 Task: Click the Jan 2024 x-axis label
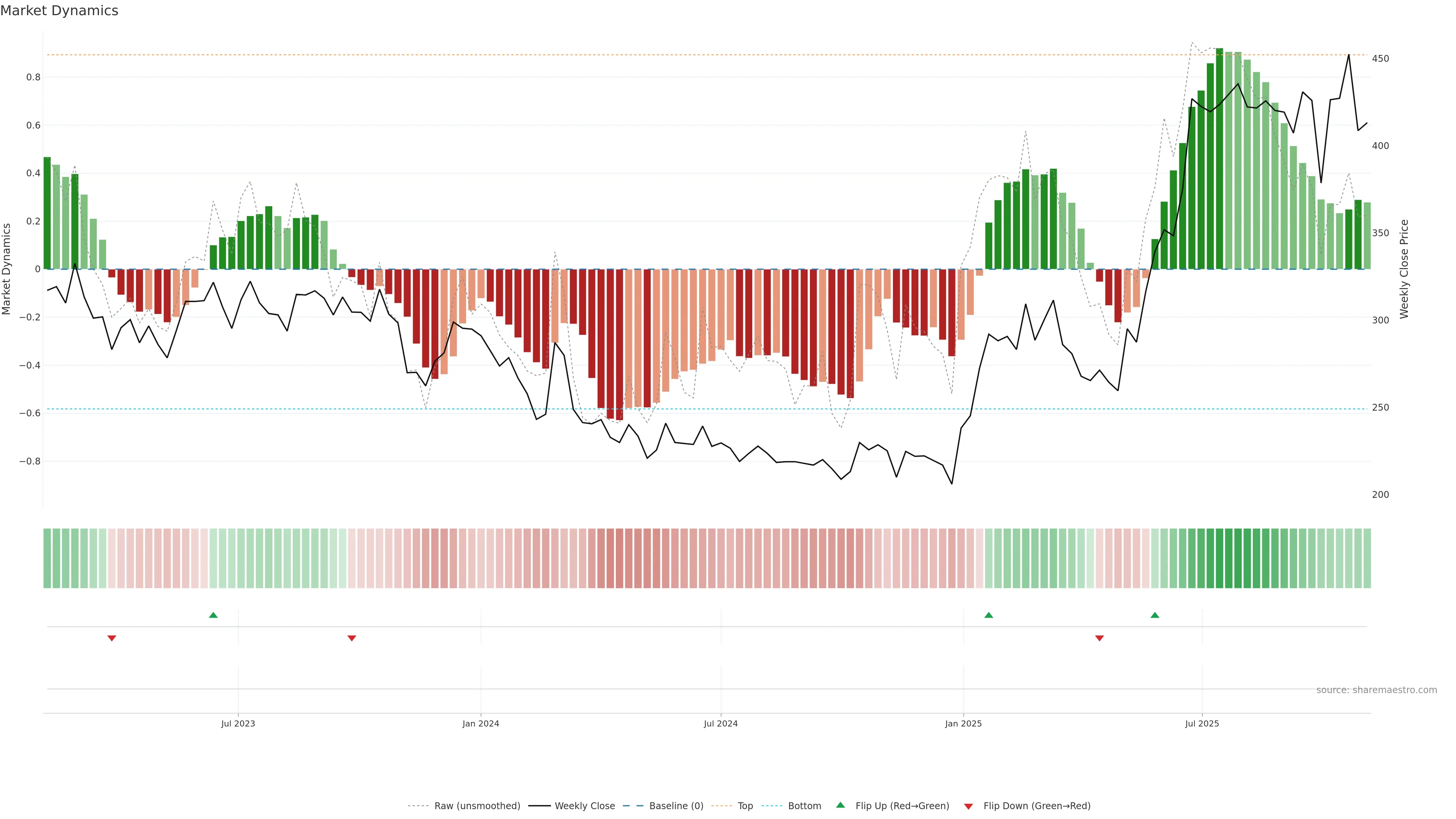tap(480, 723)
